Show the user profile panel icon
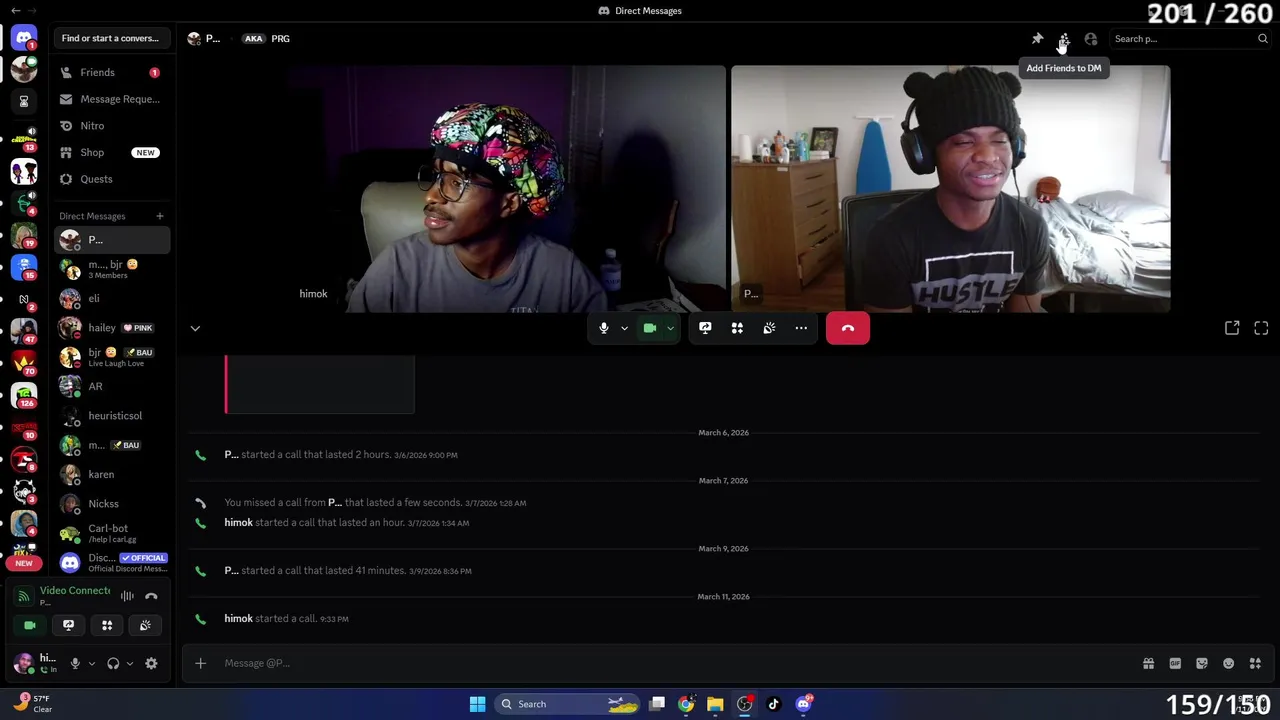1280x720 pixels. 1091,39
